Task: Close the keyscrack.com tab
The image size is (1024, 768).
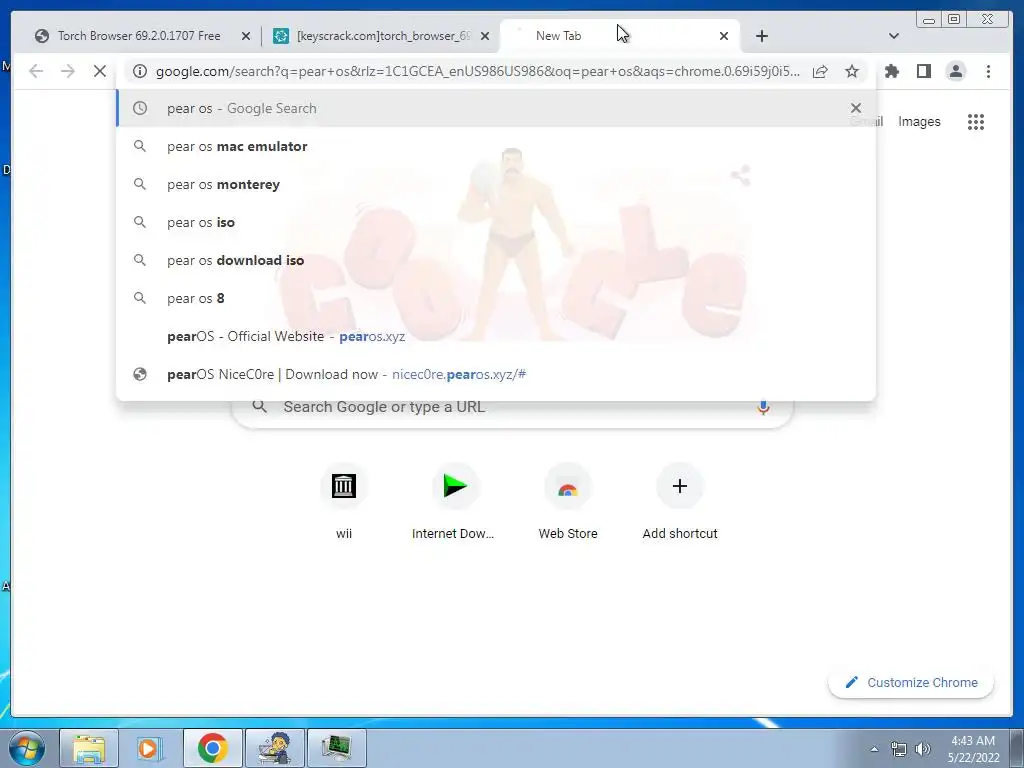Action: tap(485, 36)
